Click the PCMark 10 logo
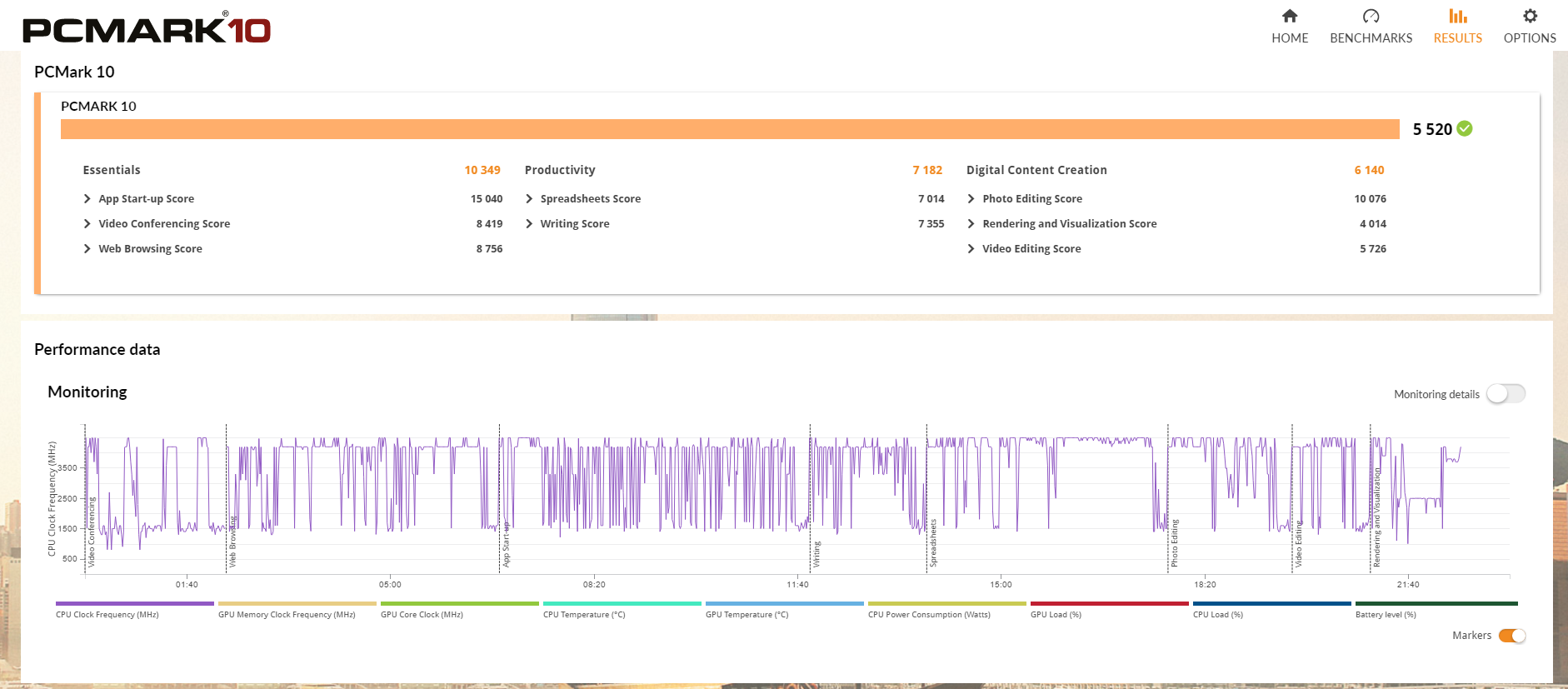This screenshot has width=1568, height=689. coord(147,28)
